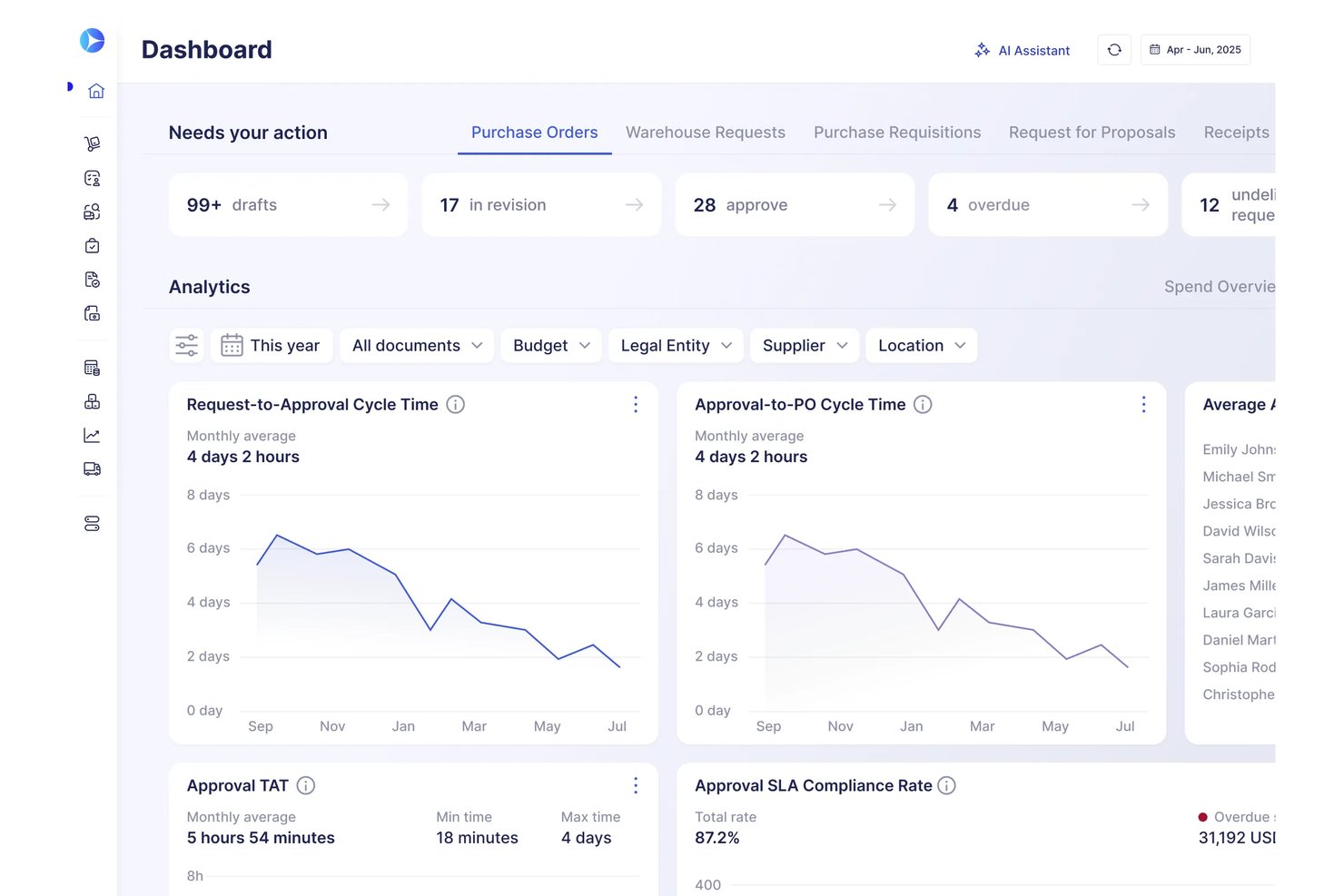Click Sarah Davis in the Average list
The height and width of the screenshot is (896, 1344).
tap(1239, 558)
